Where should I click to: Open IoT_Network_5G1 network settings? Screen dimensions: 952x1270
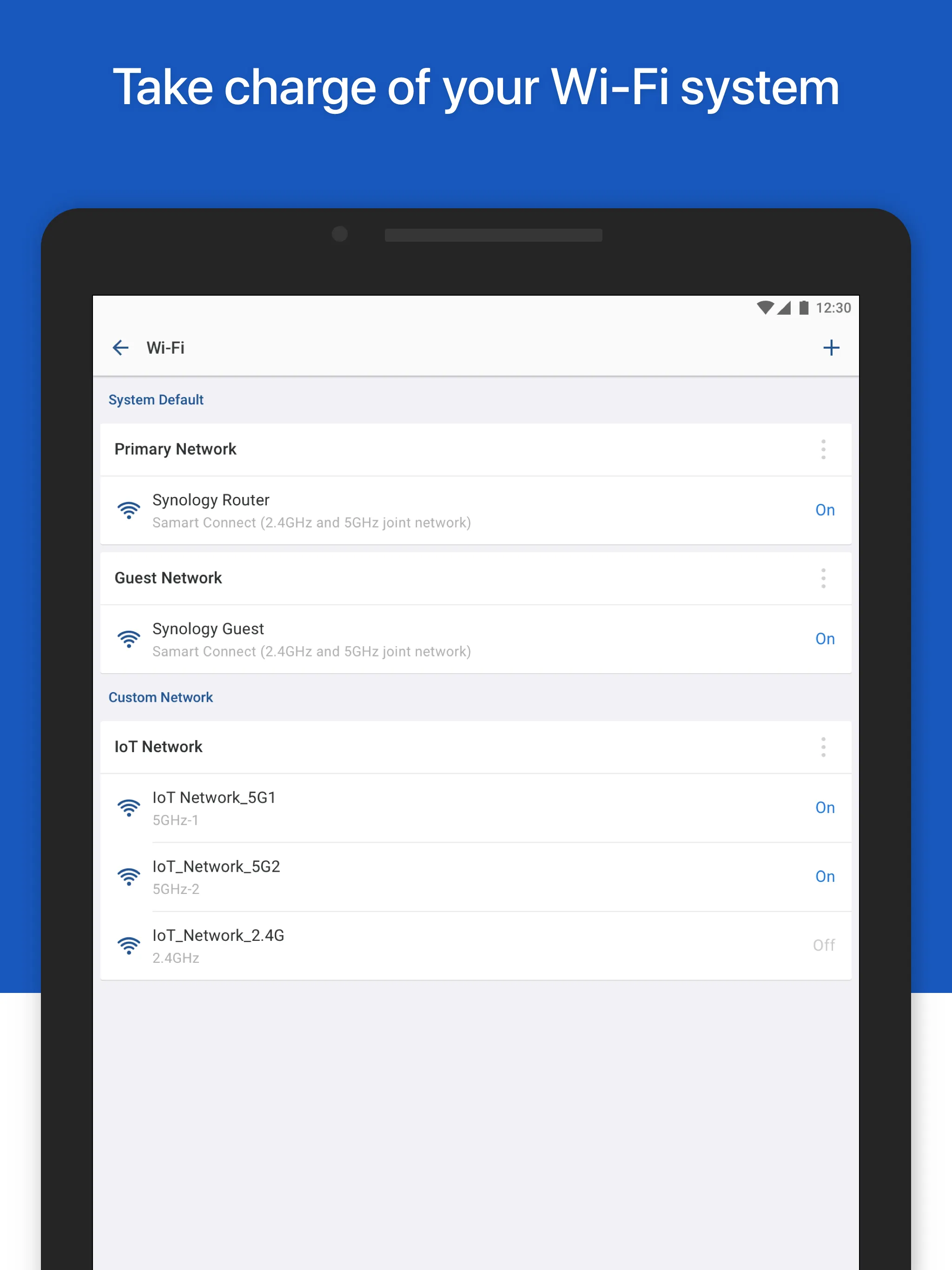pyautogui.click(x=476, y=807)
